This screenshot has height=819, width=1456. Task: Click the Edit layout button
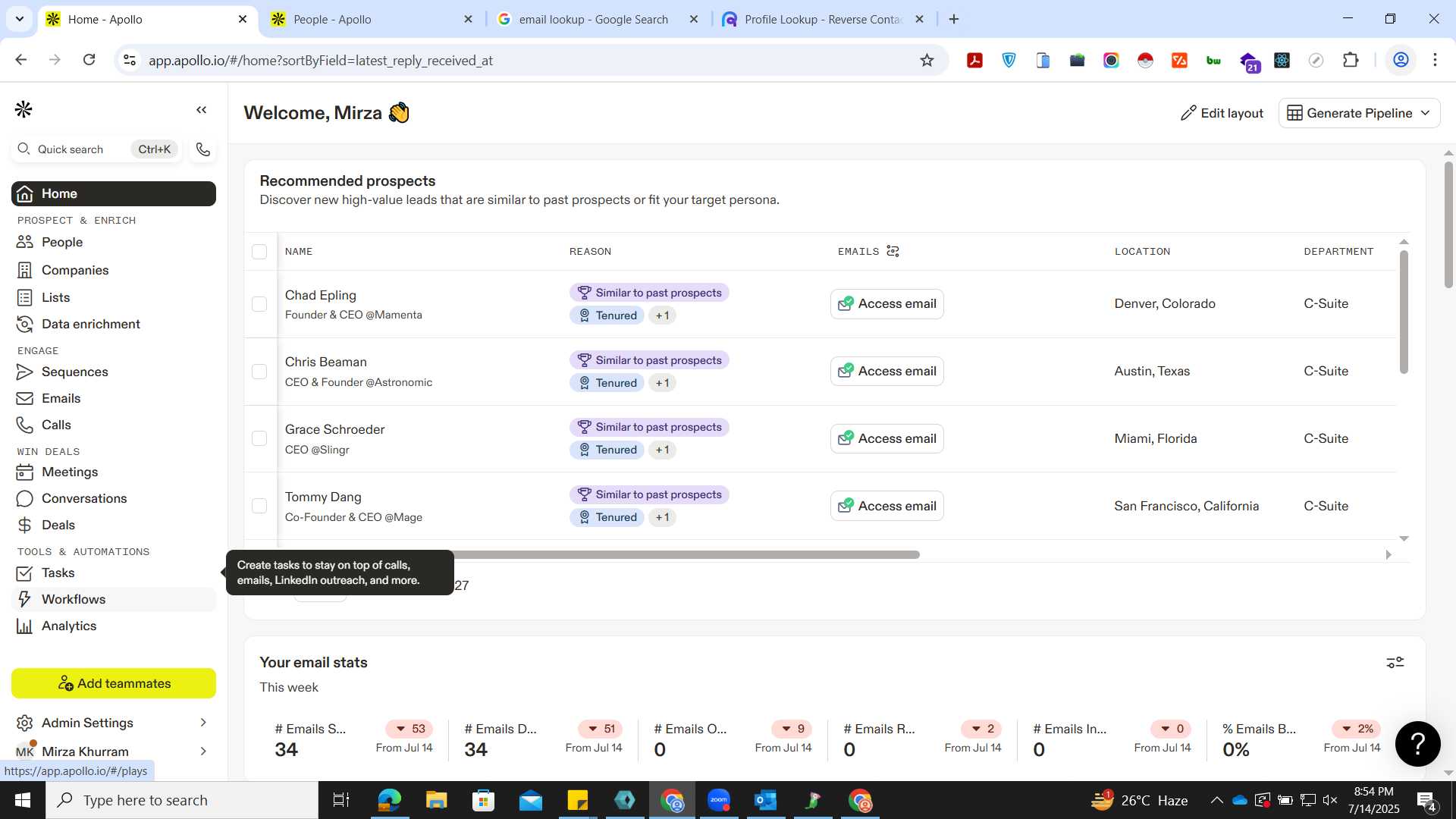tap(1222, 113)
